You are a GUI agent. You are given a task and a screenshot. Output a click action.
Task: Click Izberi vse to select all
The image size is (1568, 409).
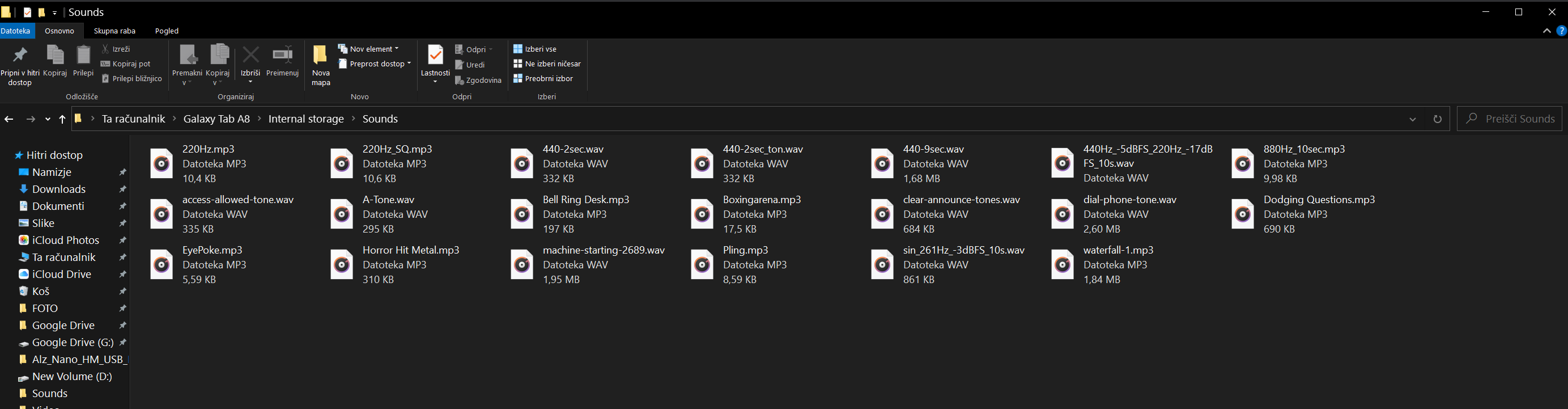click(535, 49)
